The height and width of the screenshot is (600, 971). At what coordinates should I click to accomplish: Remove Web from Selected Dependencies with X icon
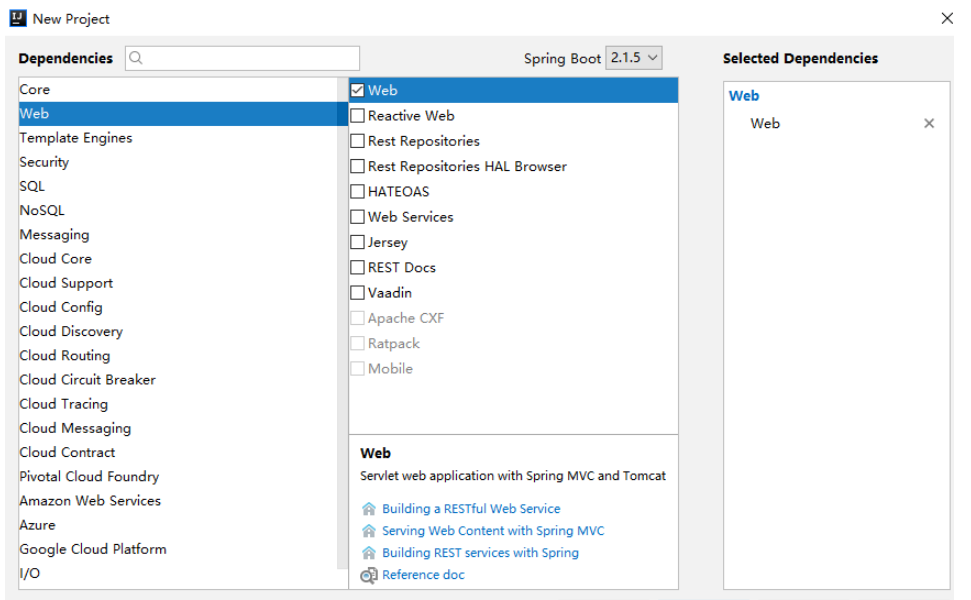coord(929,123)
